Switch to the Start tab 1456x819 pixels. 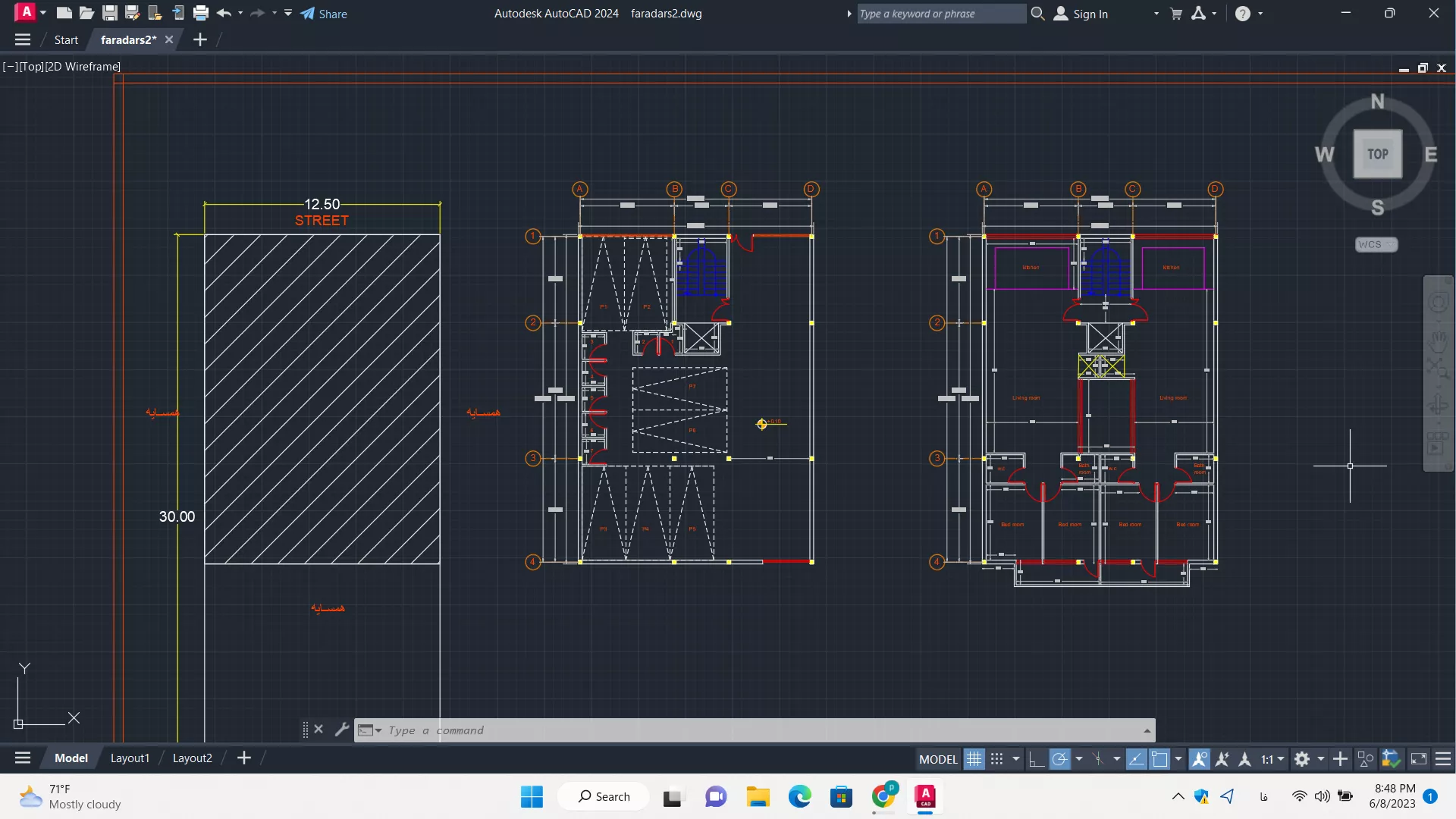coord(66,39)
